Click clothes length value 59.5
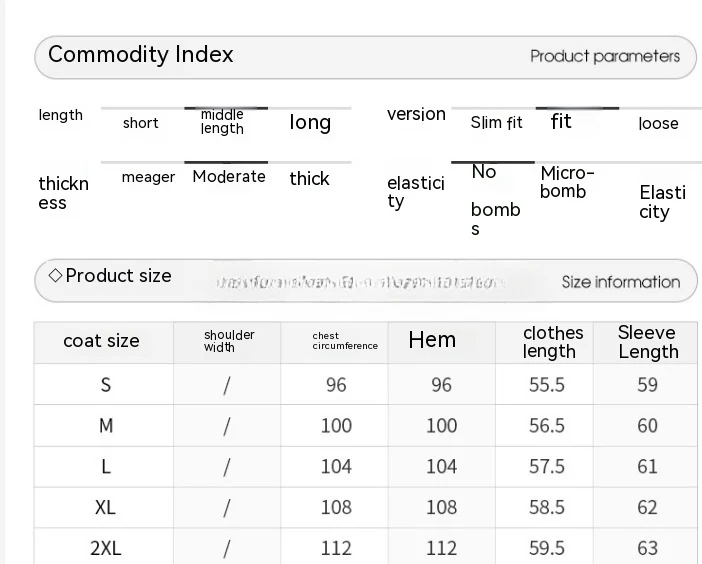 pyautogui.click(x=547, y=548)
